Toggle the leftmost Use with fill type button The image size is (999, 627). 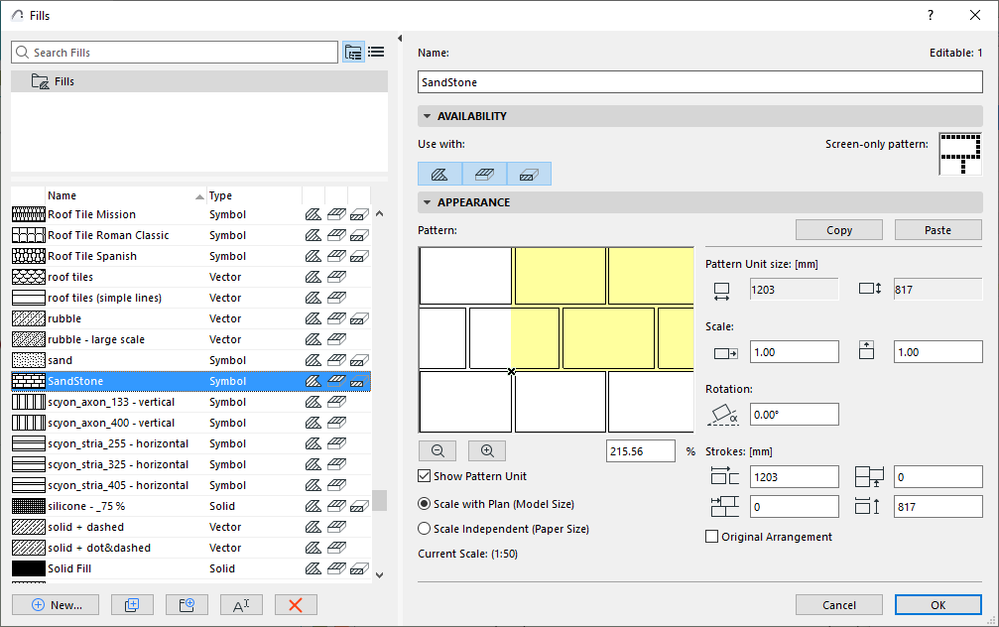439,174
